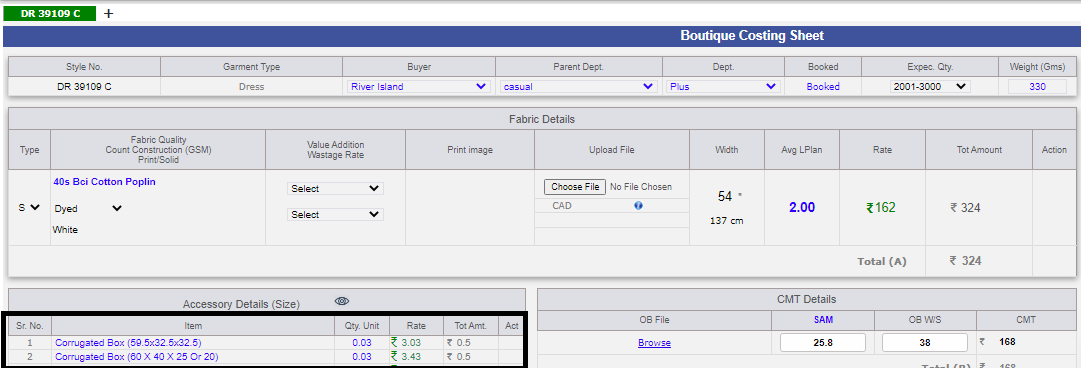Click the 137 cm width text

point(727,221)
